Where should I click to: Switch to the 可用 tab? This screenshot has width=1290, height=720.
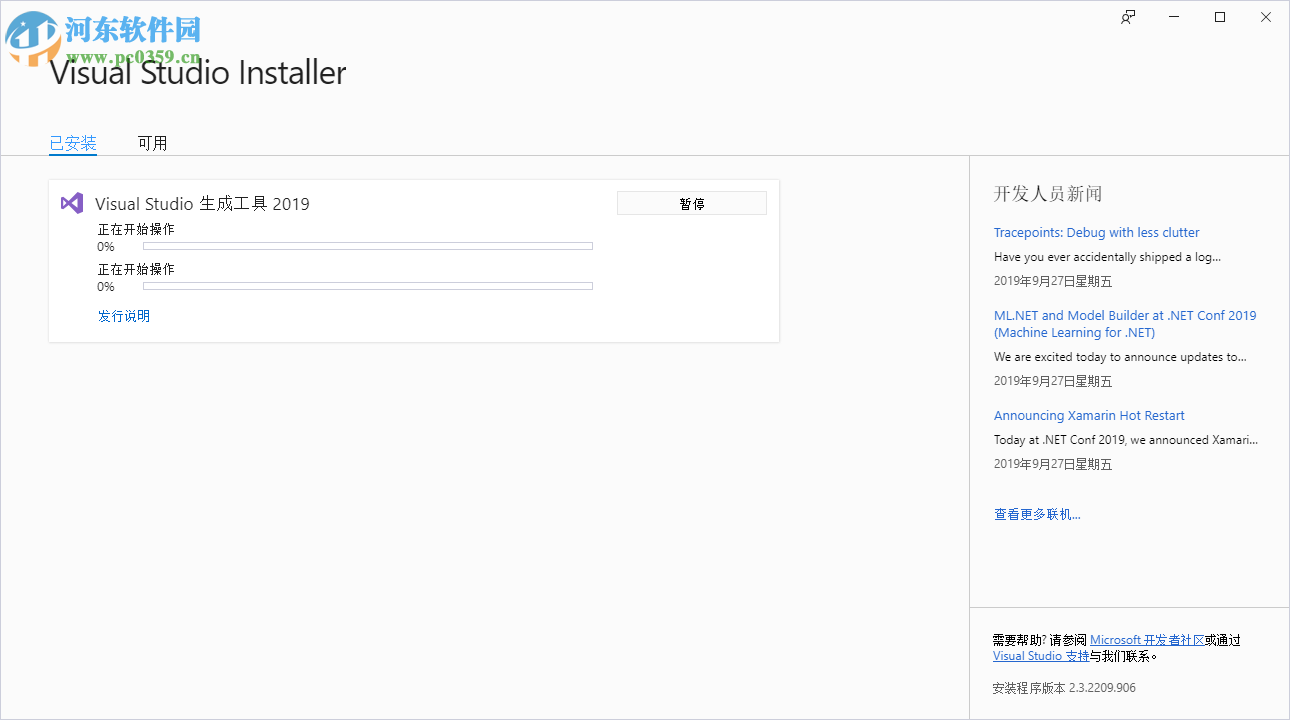coord(152,142)
